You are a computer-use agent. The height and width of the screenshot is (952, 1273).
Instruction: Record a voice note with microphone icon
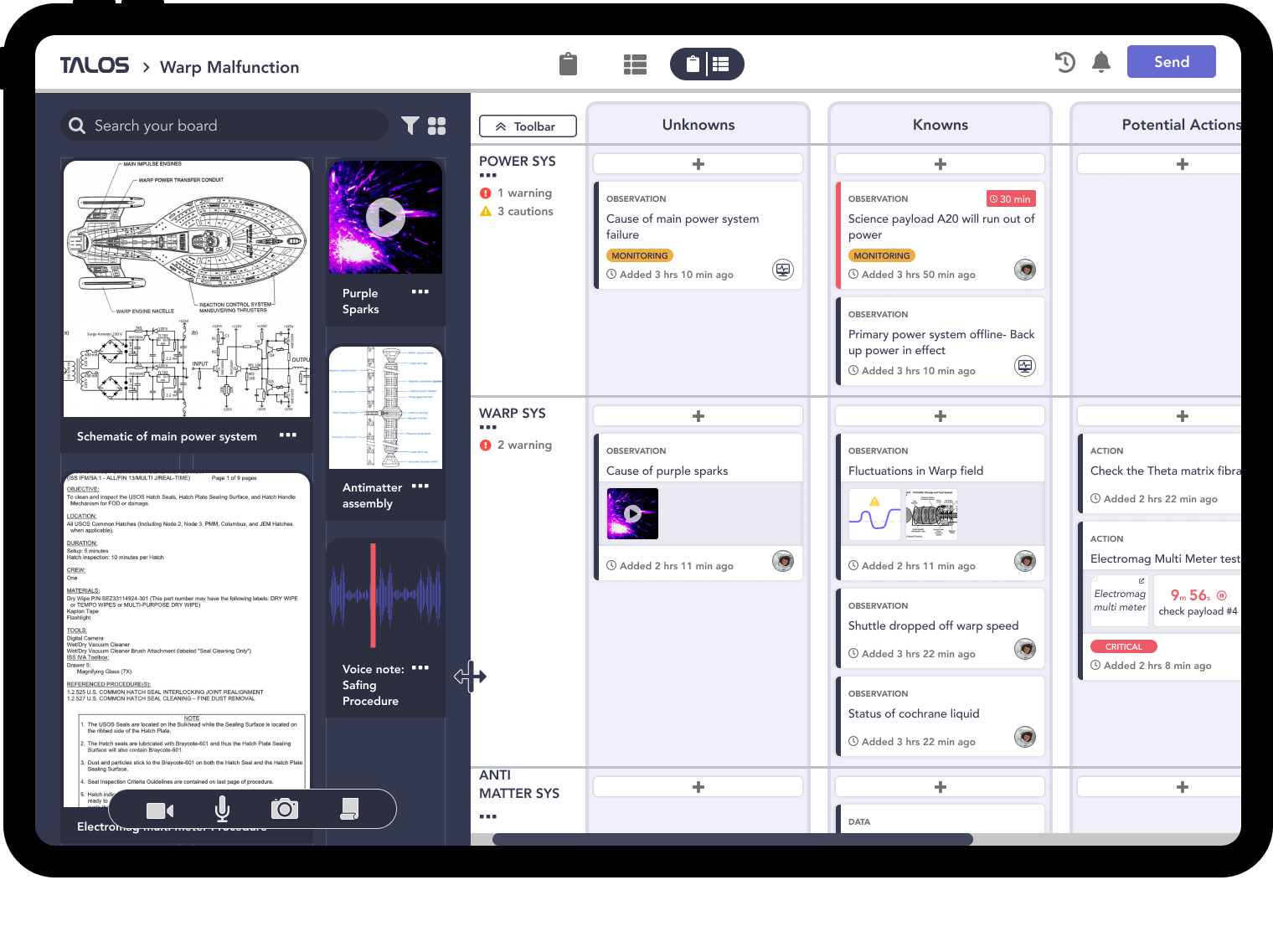[x=222, y=809]
